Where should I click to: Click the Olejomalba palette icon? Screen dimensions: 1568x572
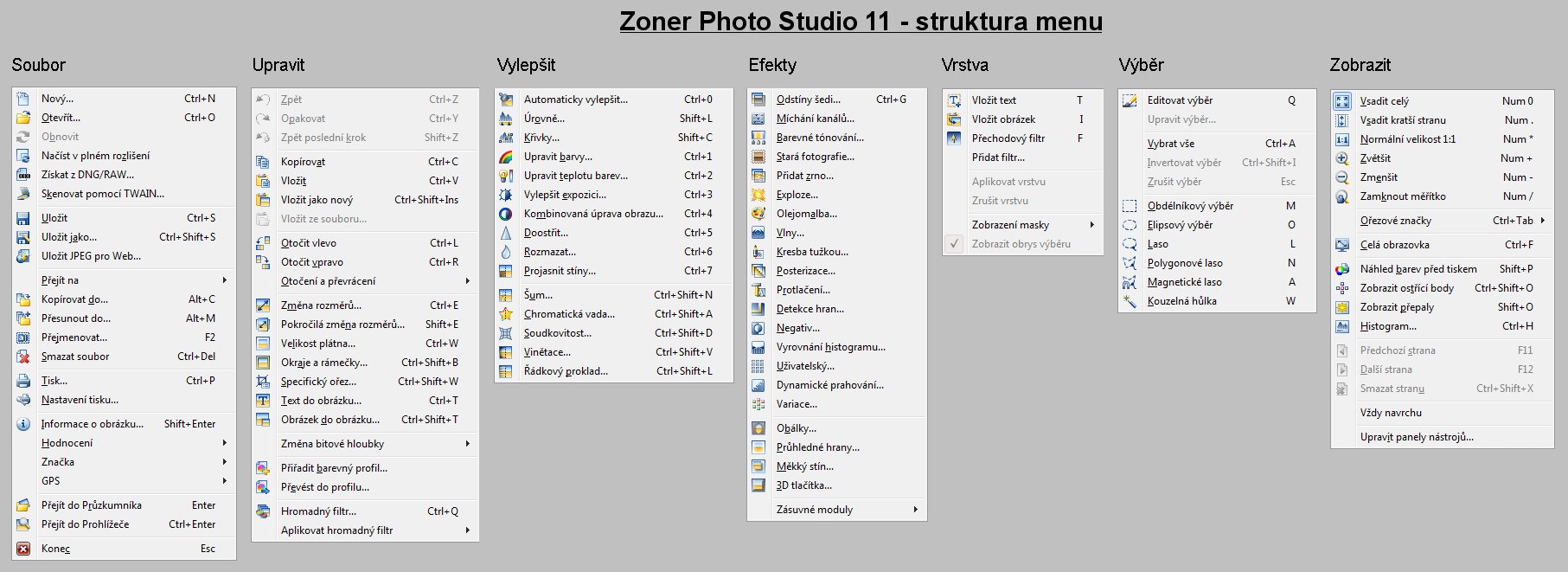click(758, 214)
